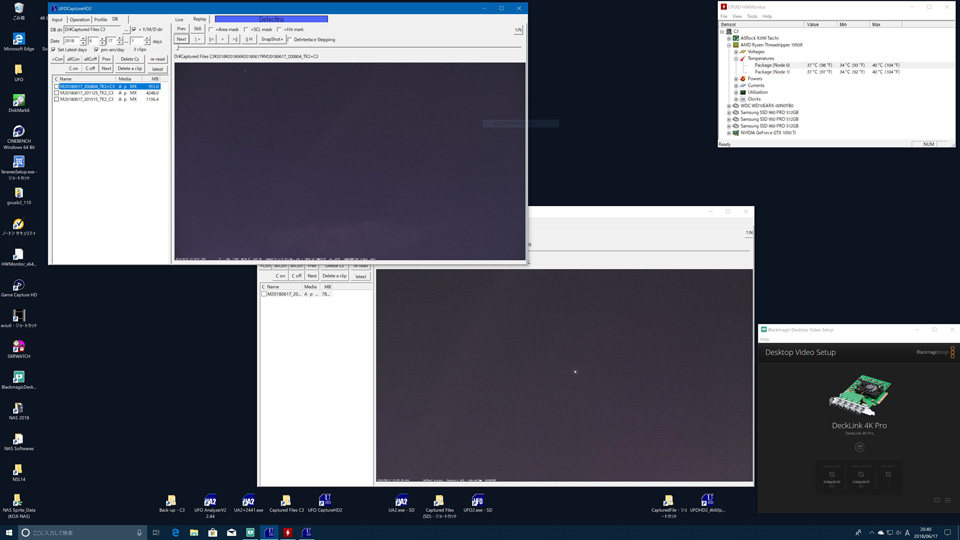Viewport: 960px width, 540px height.
Task: Toggle the Y/M/D dir checkbox
Action: (134, 29)
